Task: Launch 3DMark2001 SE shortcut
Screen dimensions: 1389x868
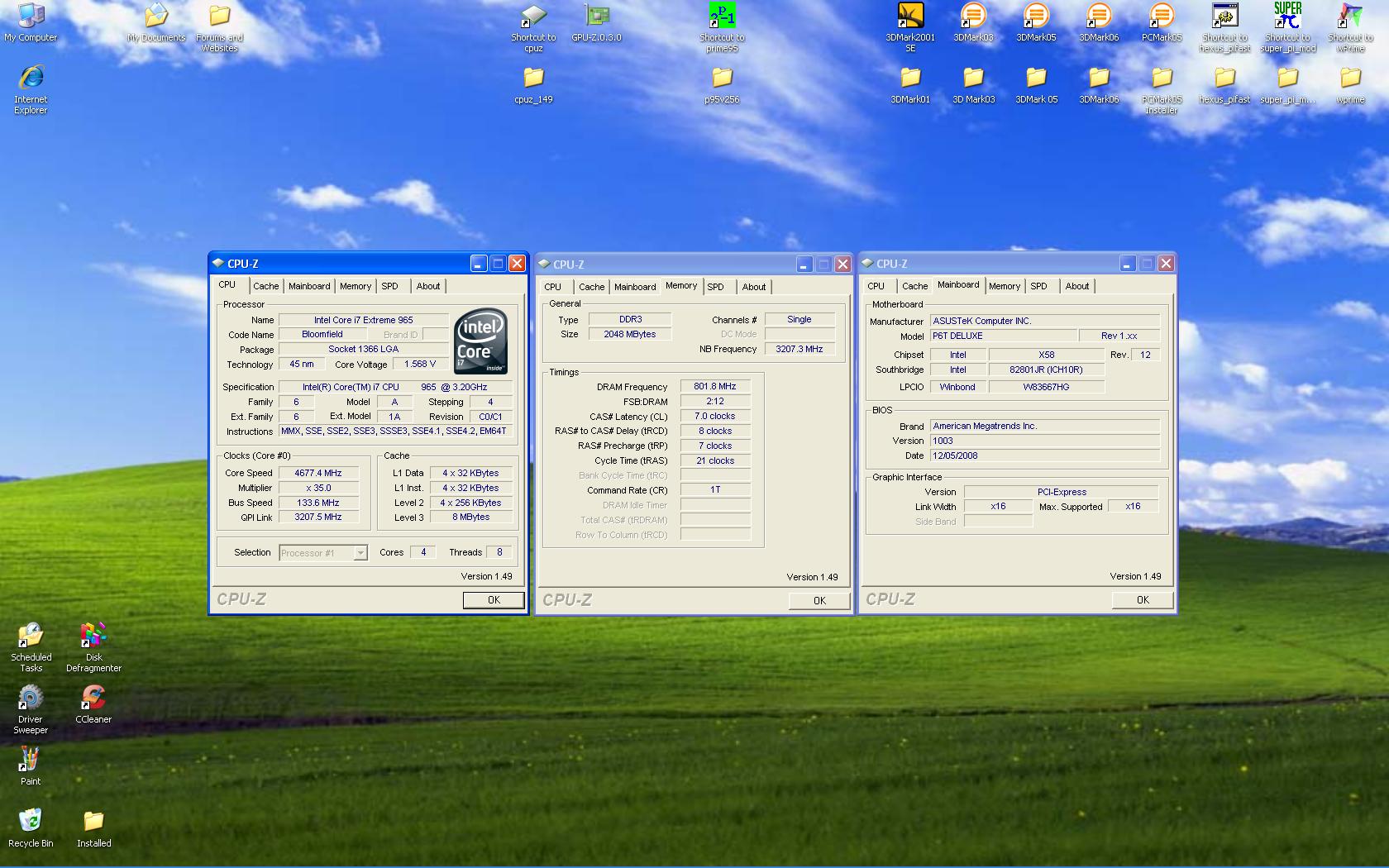Action: point(910,28)
